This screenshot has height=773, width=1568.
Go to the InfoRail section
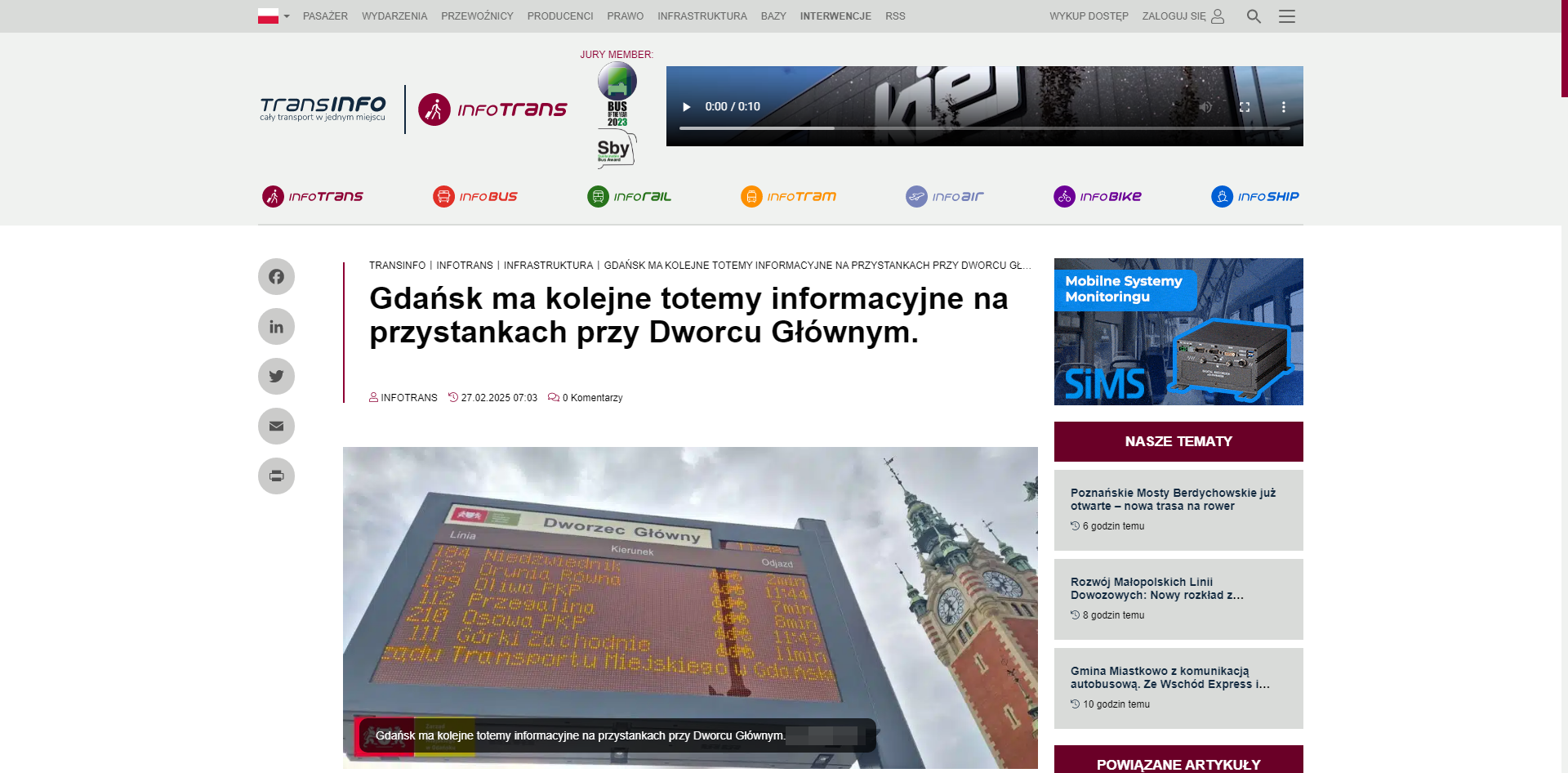coord(630,197)
